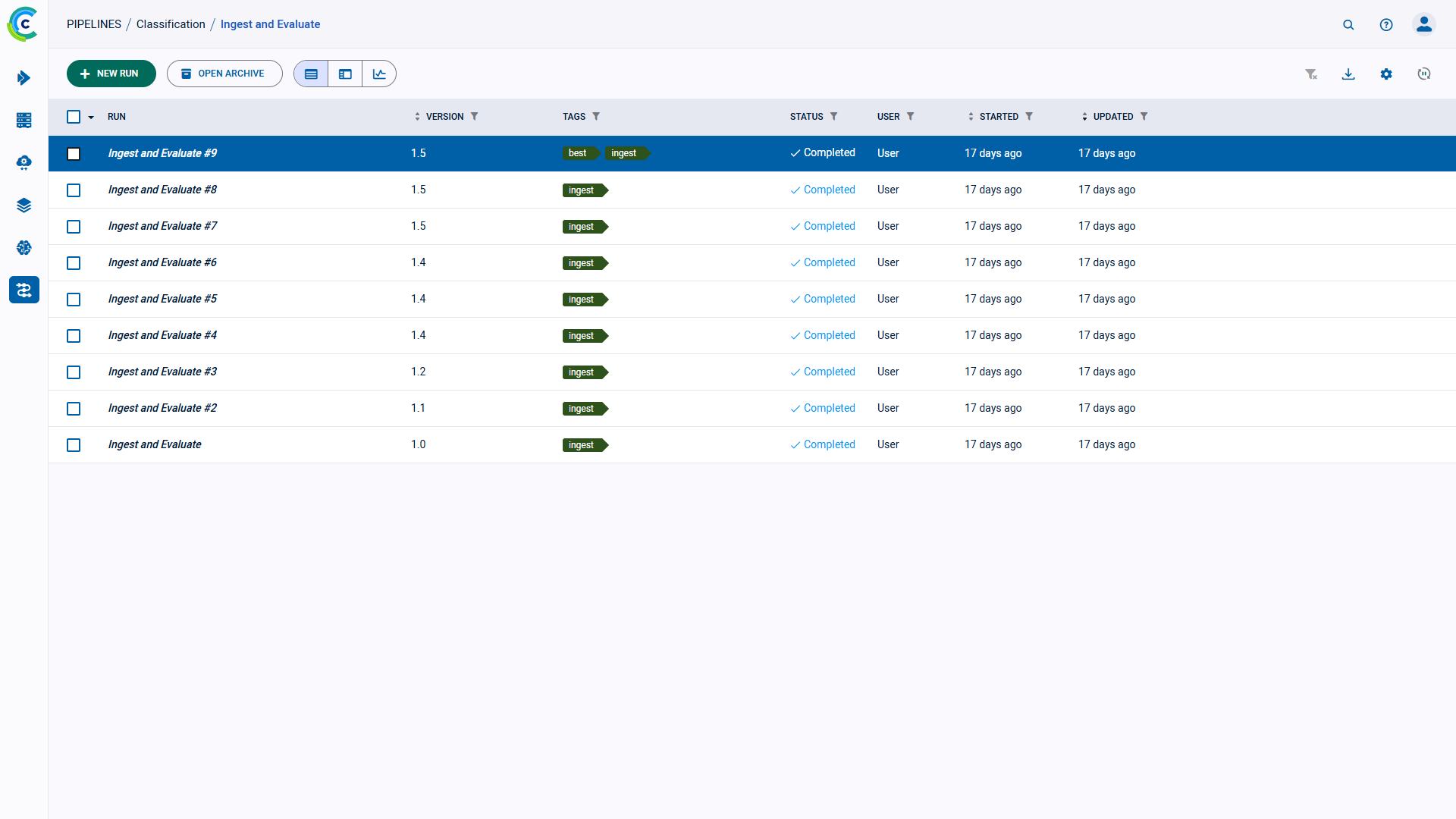Click the PIPELINES breadcrumb link
Image resolution: width=1456 pixels, height=819 pixels.
pos(93,24)
